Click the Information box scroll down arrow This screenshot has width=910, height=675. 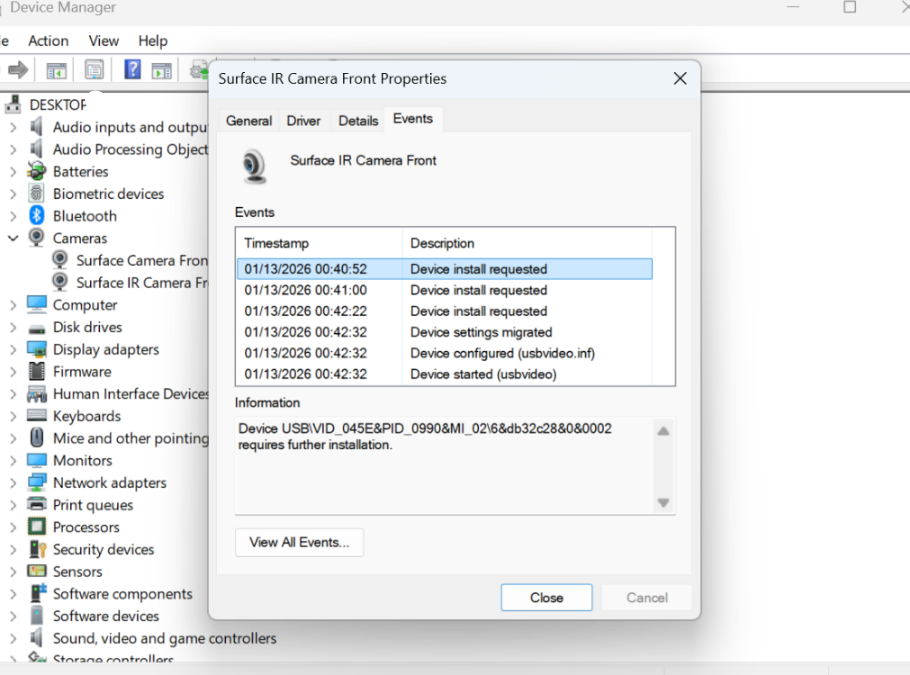point(663,503)
